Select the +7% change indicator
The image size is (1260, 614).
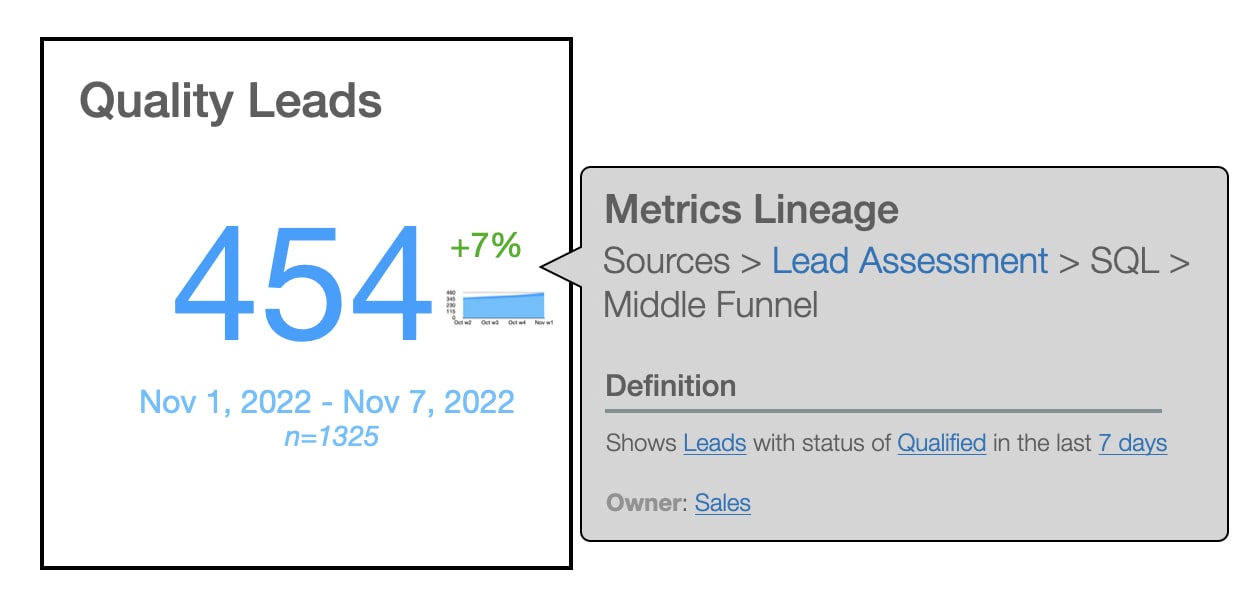[485, 245]
